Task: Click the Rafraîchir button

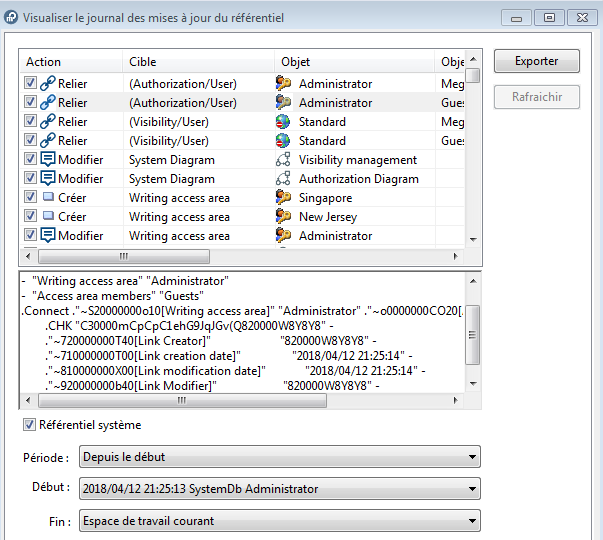Action: tap(536, 97)
